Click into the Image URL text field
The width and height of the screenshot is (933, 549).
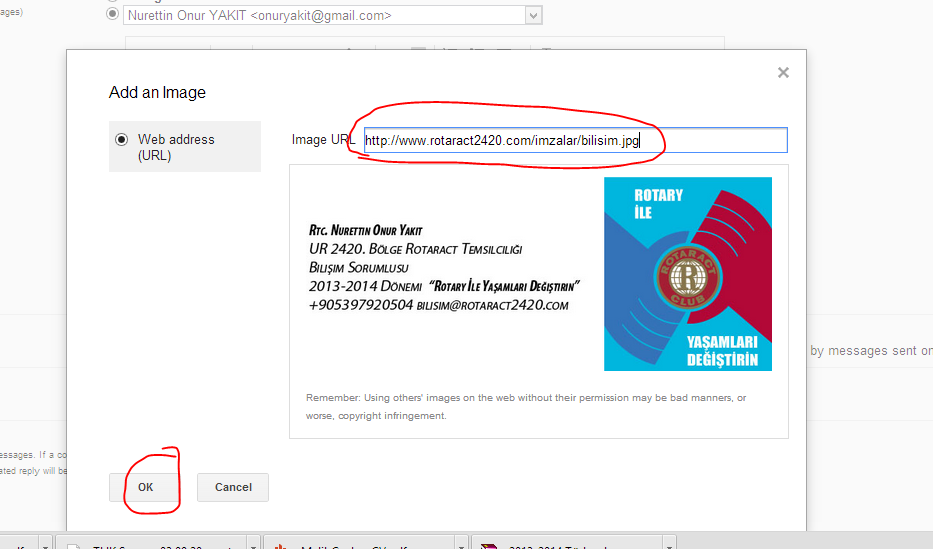tap(575, 140)
